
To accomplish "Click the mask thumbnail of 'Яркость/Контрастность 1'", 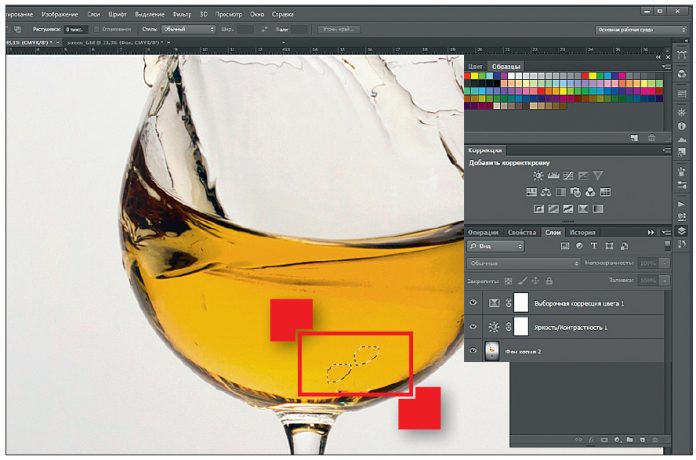I will (x=520, y=327).
